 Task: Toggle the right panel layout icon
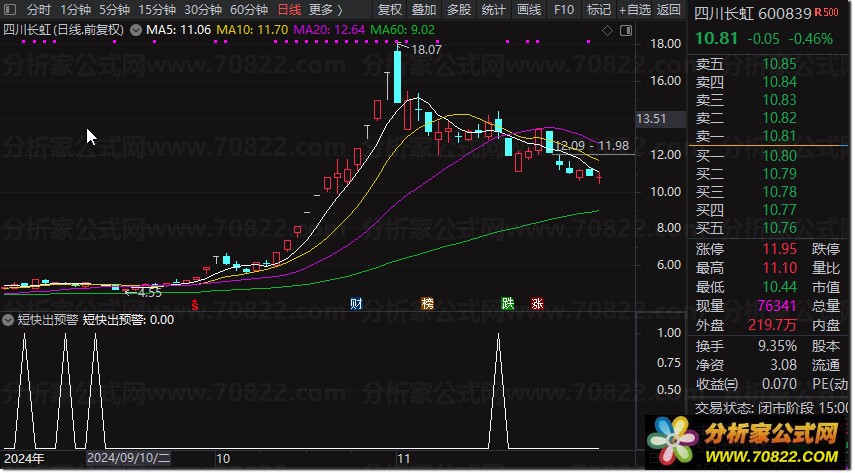tap(626, 31)
